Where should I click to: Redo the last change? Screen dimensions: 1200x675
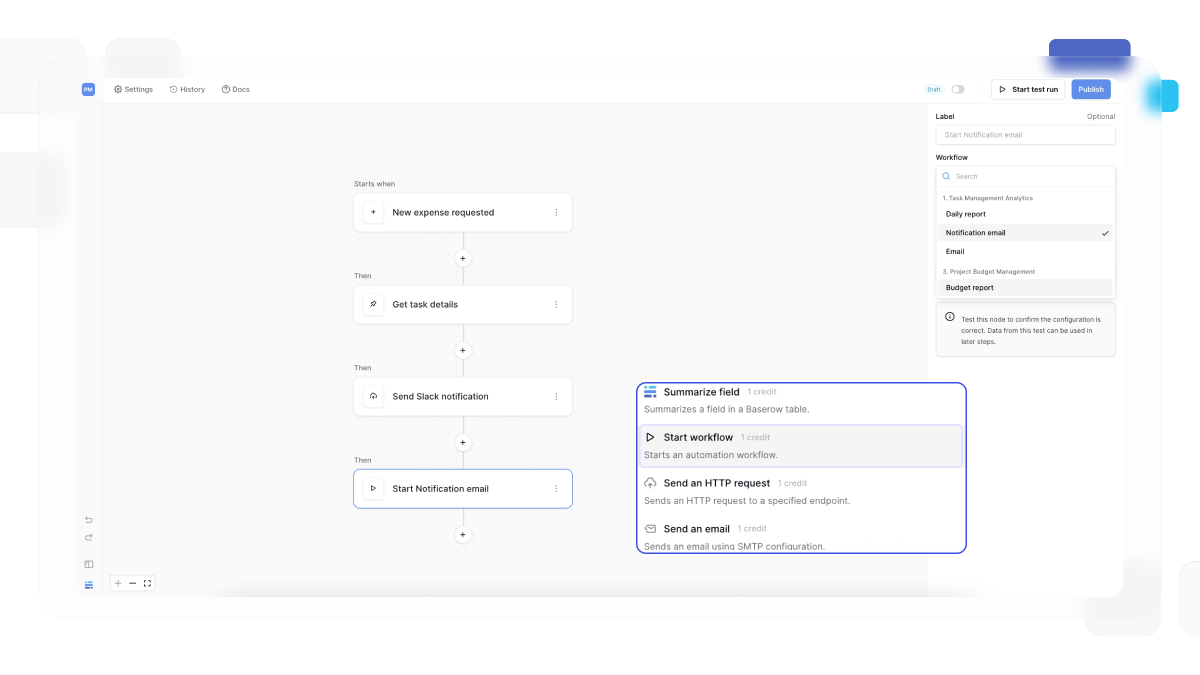click(x=88, y=538)
